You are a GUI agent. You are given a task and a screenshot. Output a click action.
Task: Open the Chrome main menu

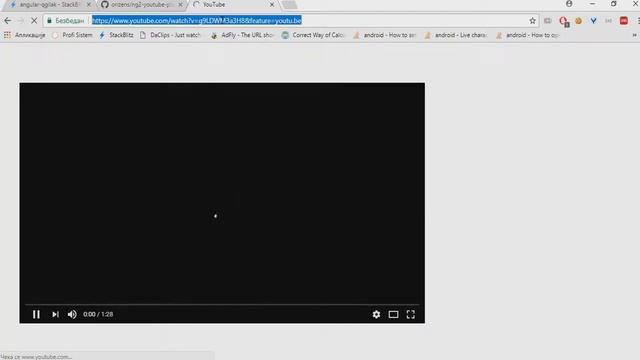click(638, 20)
